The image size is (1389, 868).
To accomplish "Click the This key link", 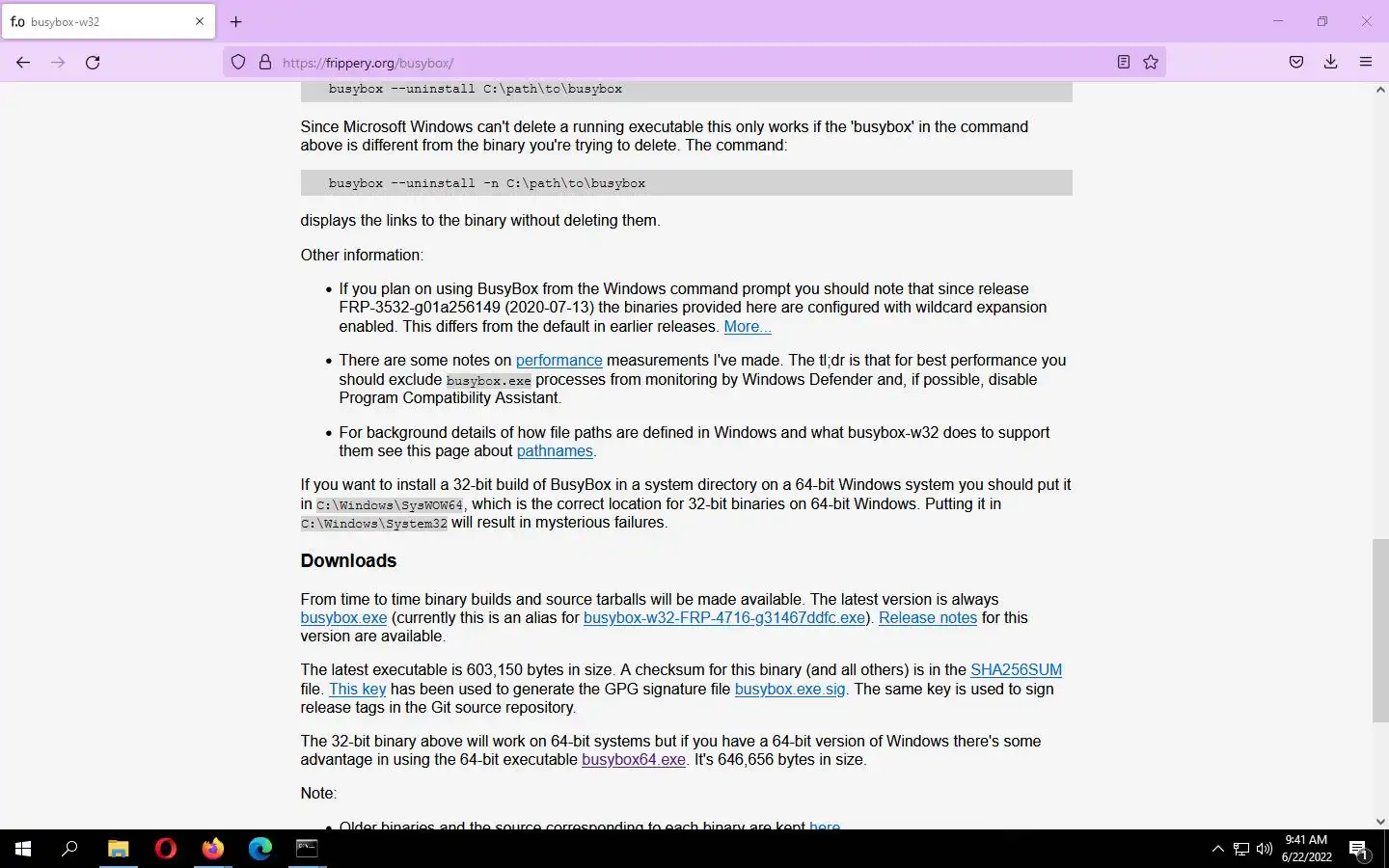I will [x=357, y=689].
